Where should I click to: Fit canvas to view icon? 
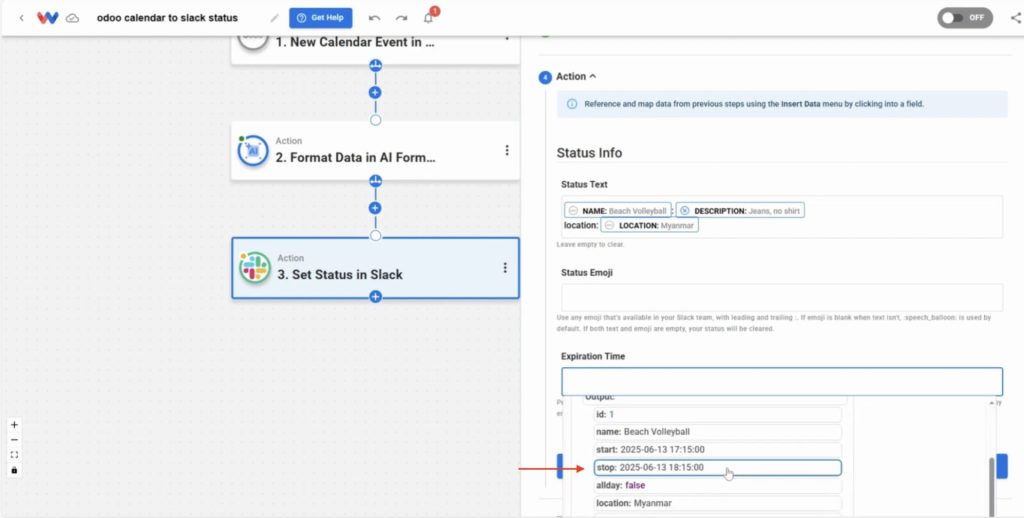[x=14, y=455]
